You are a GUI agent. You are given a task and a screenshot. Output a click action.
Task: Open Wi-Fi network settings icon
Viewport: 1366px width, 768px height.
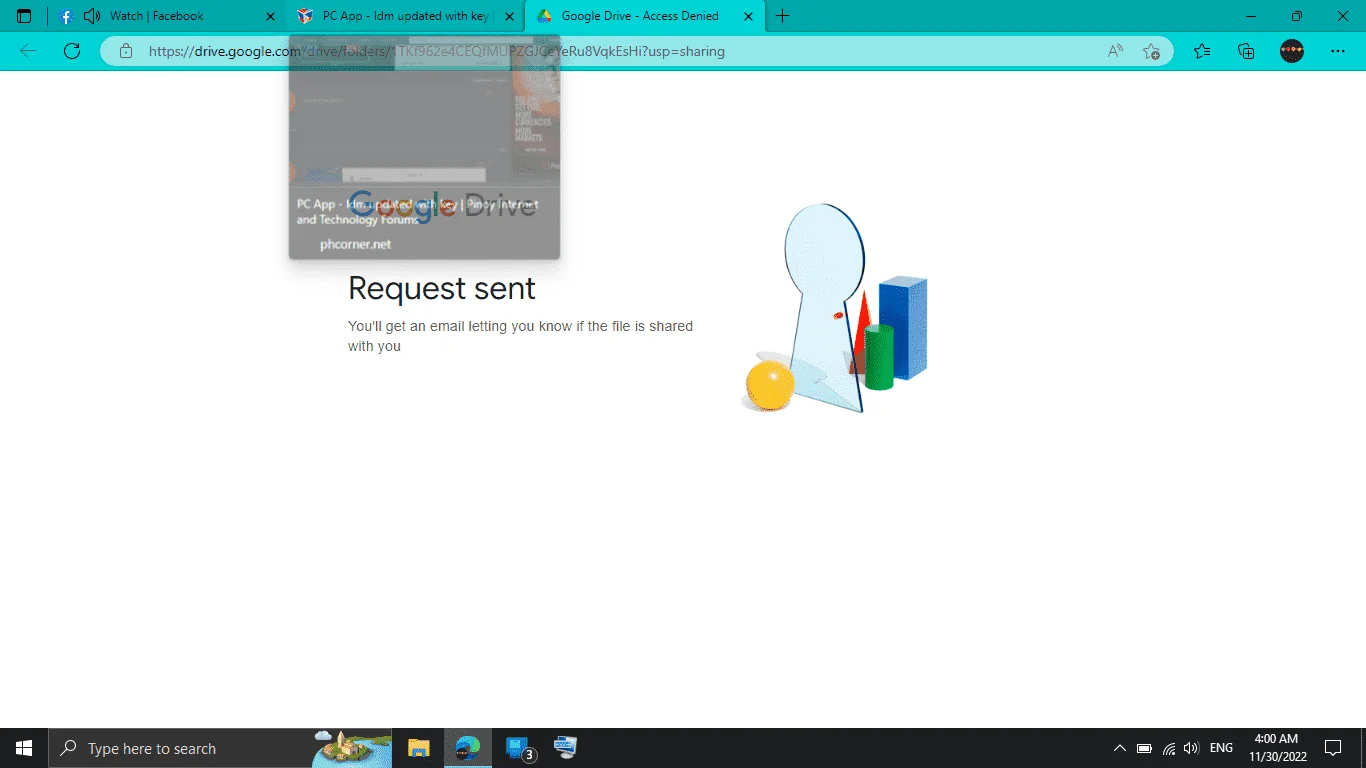click(x=1168, y=748)
